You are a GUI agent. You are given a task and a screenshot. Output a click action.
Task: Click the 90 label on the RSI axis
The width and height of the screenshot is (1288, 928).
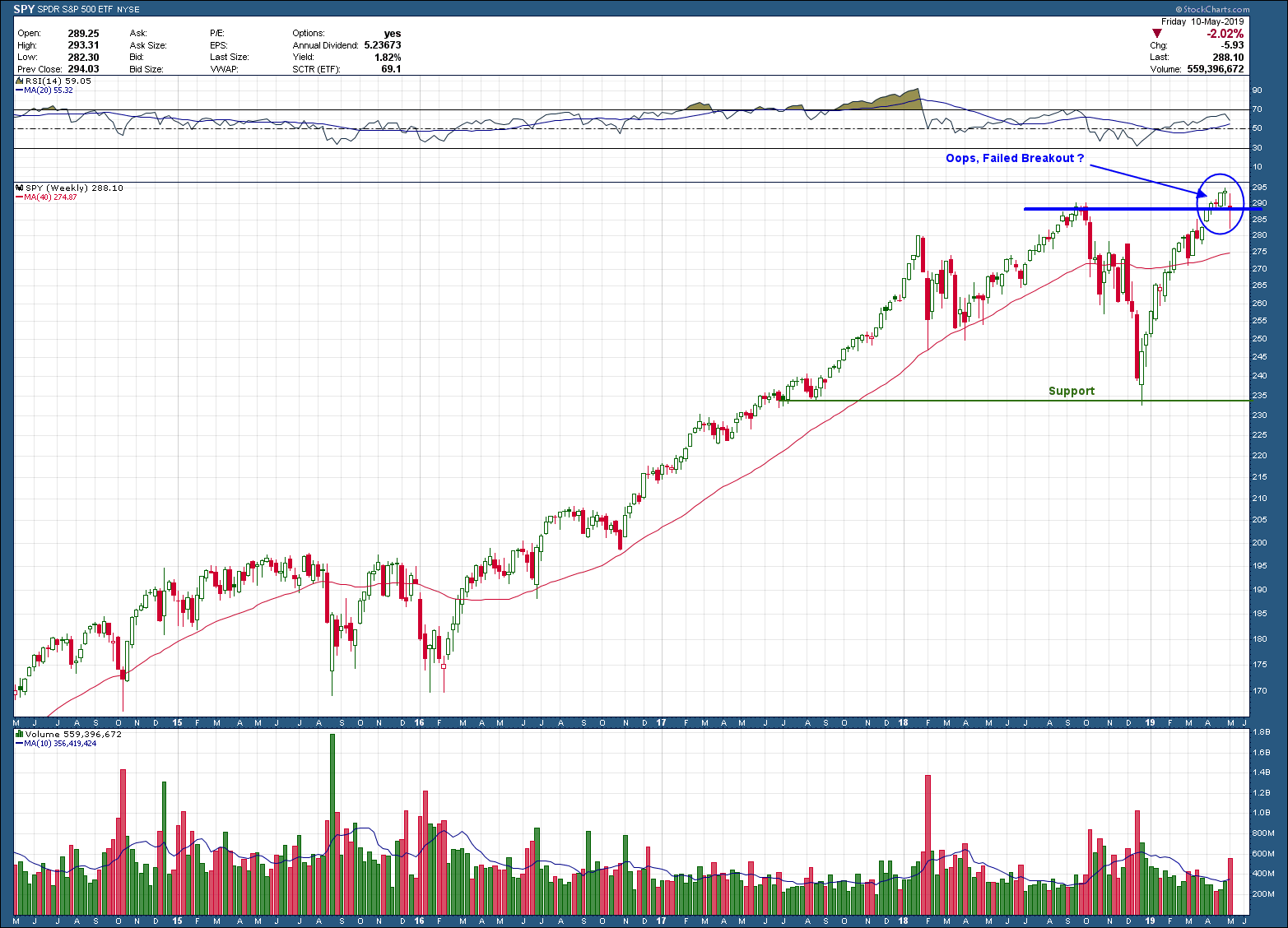pos(1257,90)
